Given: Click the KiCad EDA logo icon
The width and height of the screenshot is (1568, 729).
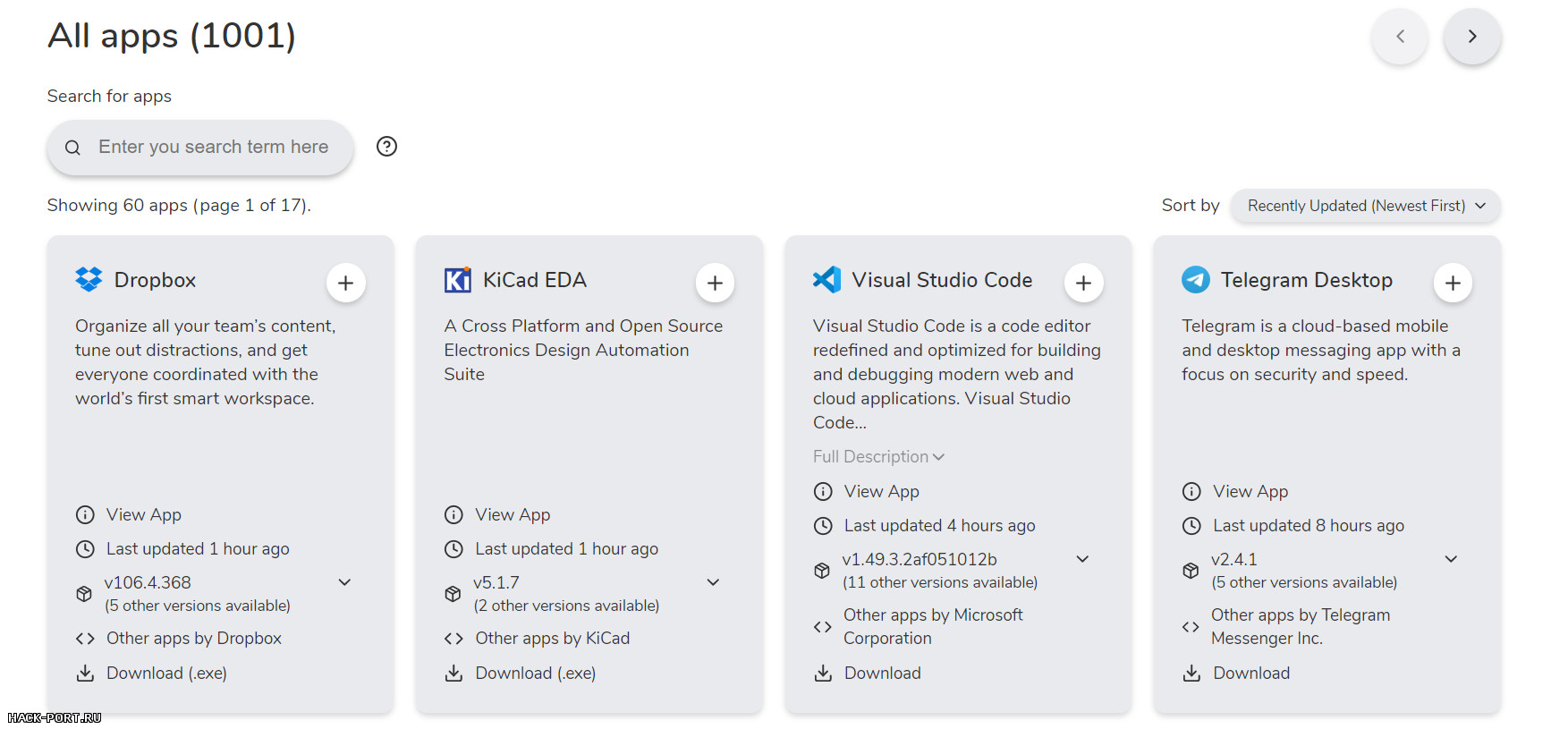Looking at the screenshot, I should point(458,280).
